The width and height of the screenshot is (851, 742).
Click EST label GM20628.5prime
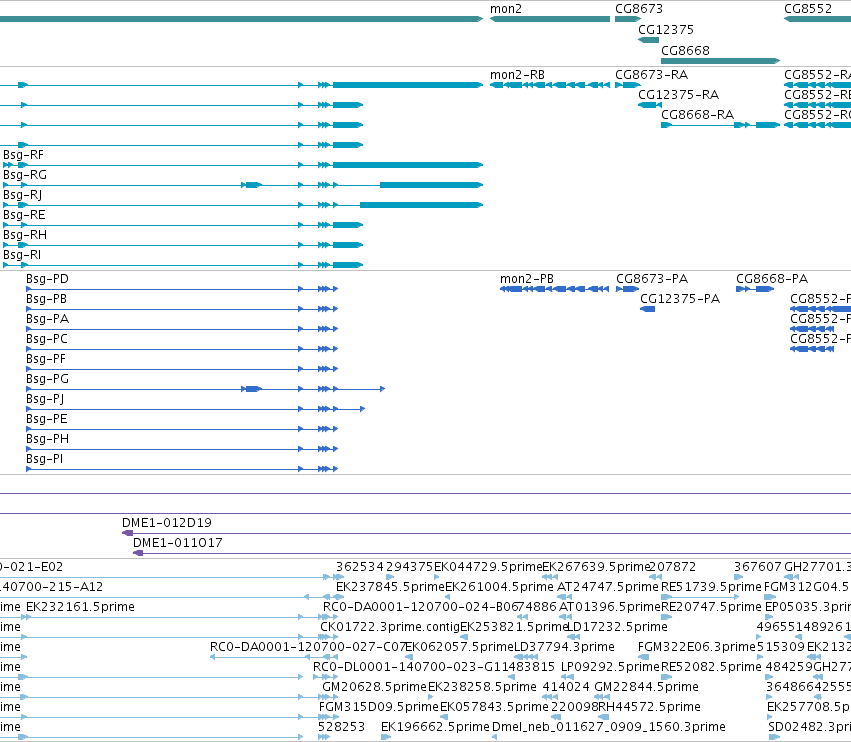tap(374, 687)
